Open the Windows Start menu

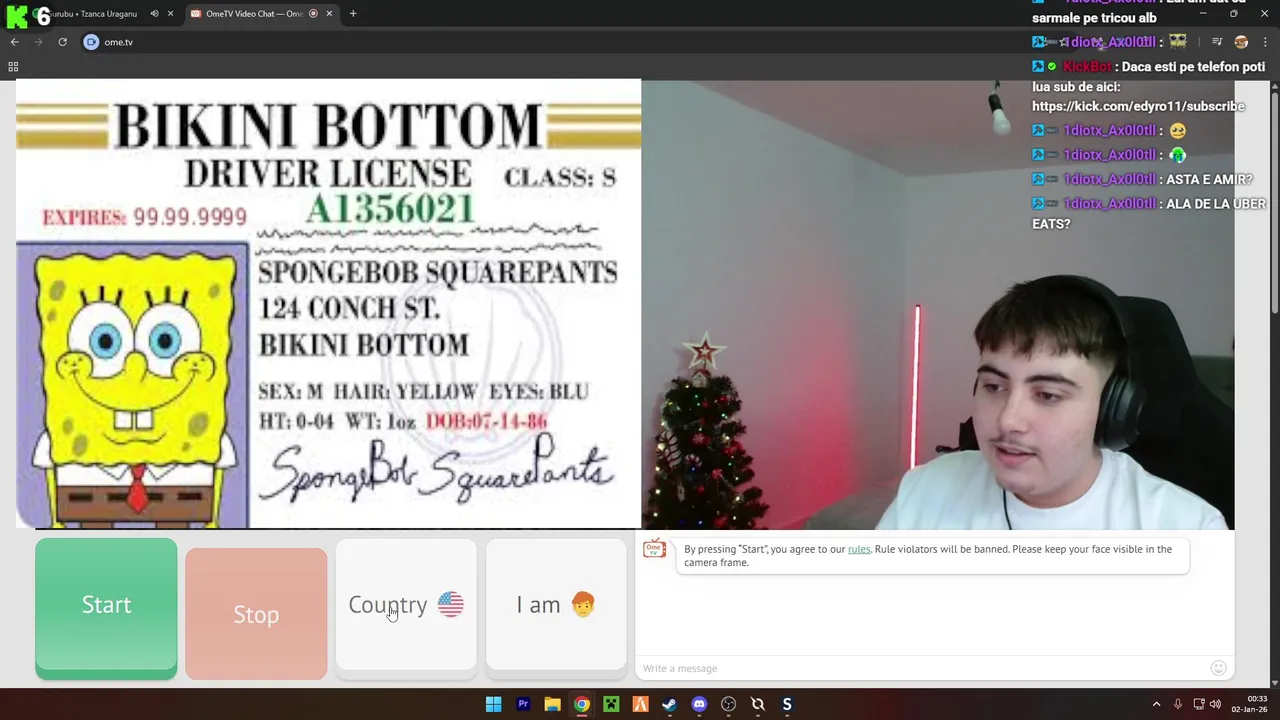493,704
